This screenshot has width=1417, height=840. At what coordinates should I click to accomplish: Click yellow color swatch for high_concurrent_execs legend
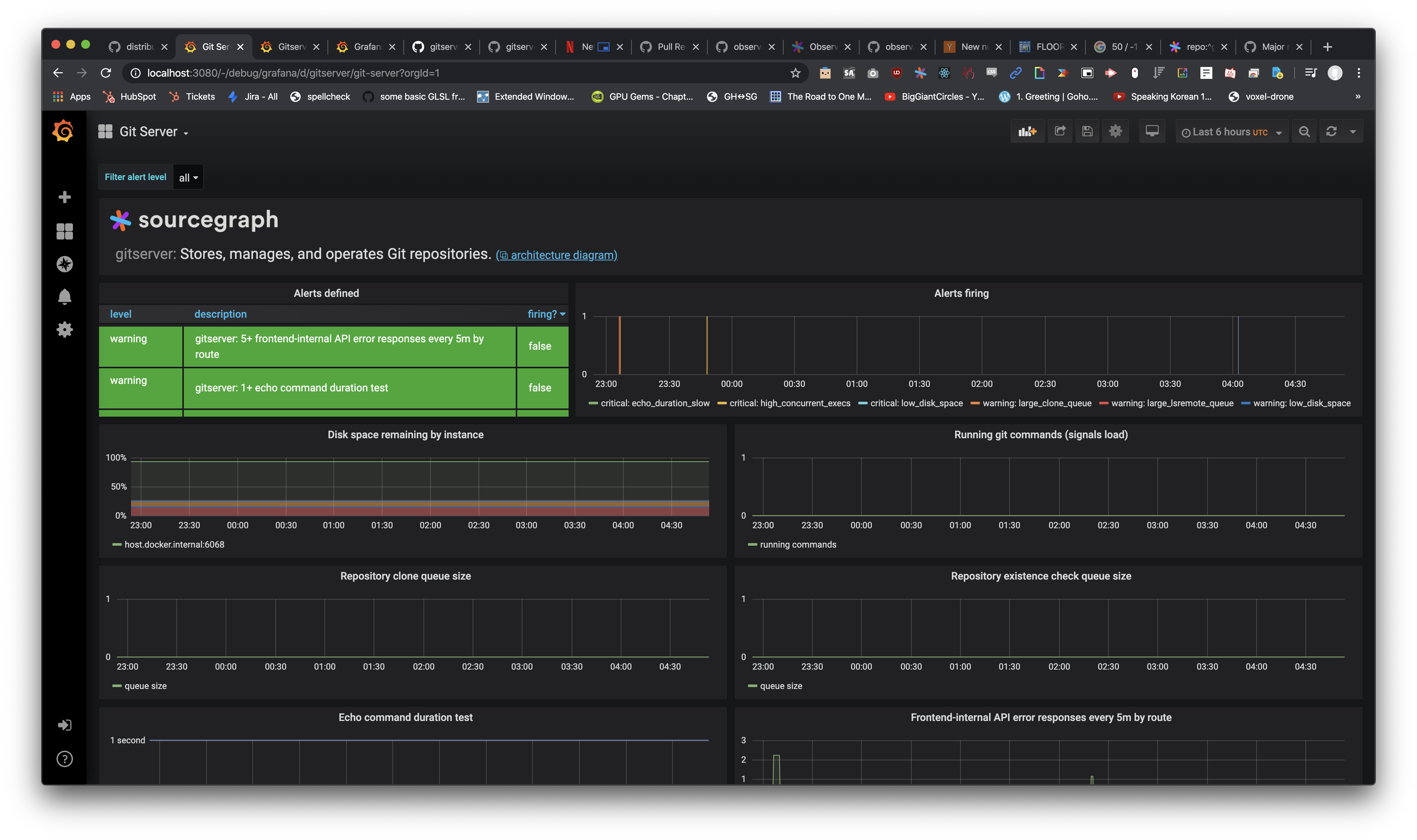[722, 404]
